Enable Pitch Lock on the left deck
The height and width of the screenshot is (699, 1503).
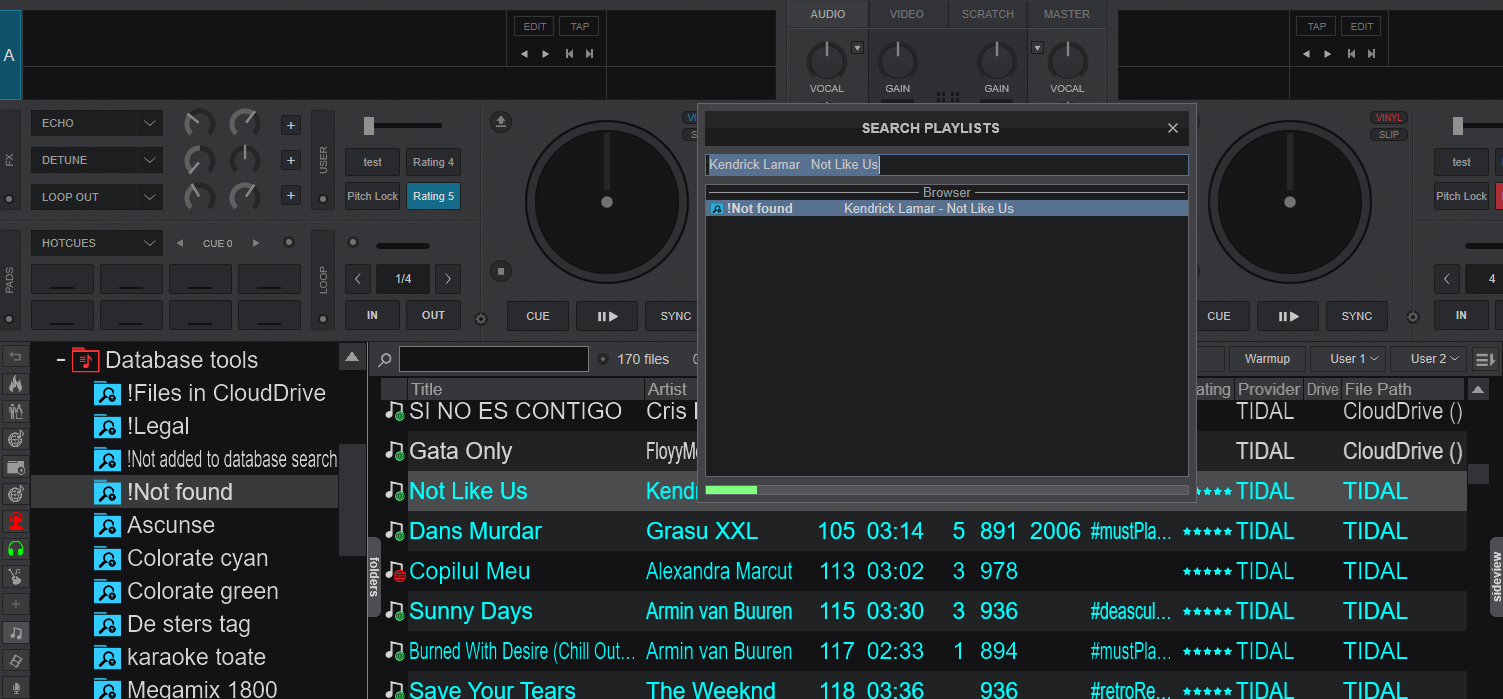point(372,196)
